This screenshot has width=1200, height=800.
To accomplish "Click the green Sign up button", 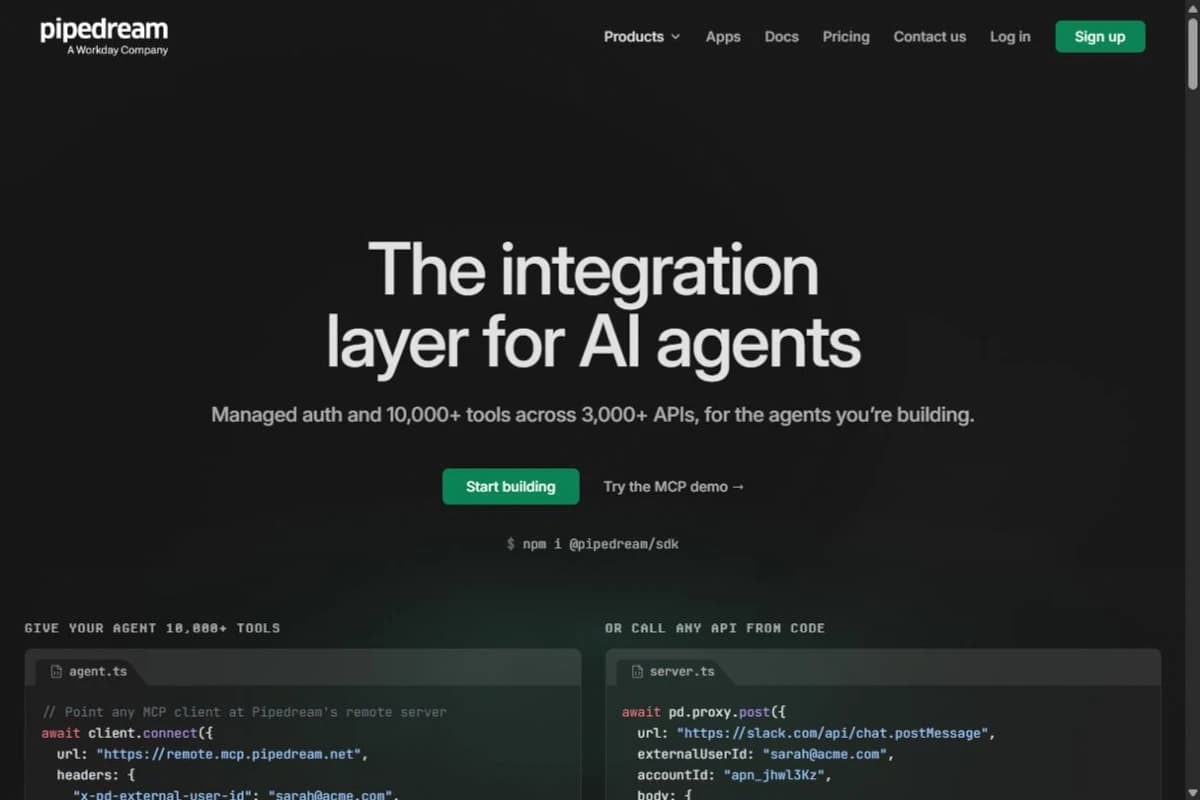I will click(x=1100, y=36).
